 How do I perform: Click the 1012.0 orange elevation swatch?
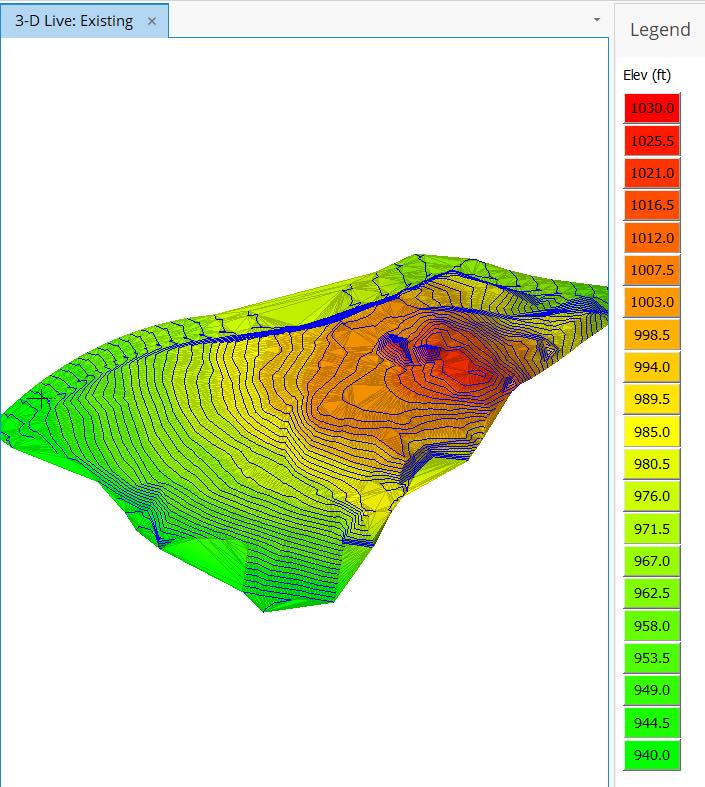tap(651, 238)
